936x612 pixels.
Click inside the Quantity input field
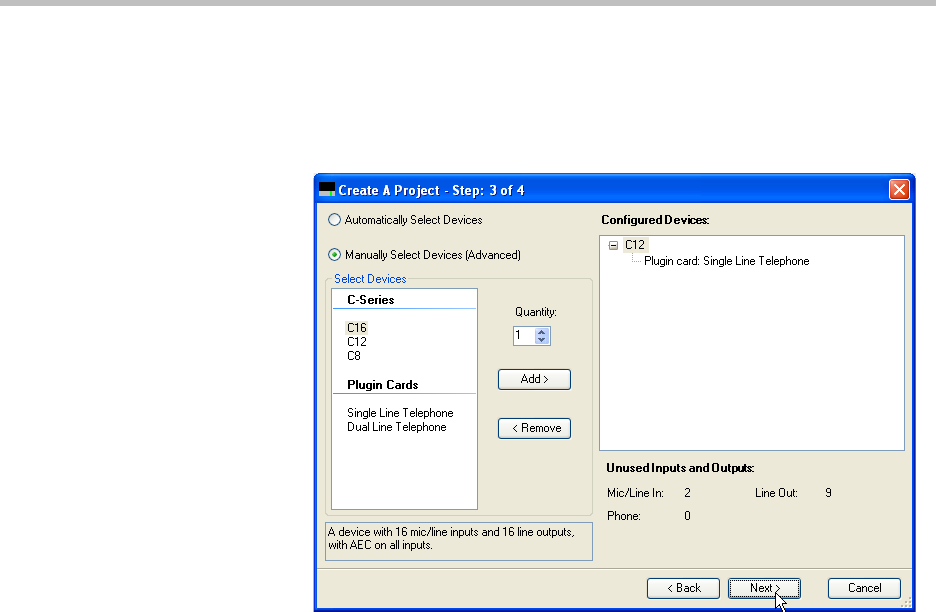(523, 337)
